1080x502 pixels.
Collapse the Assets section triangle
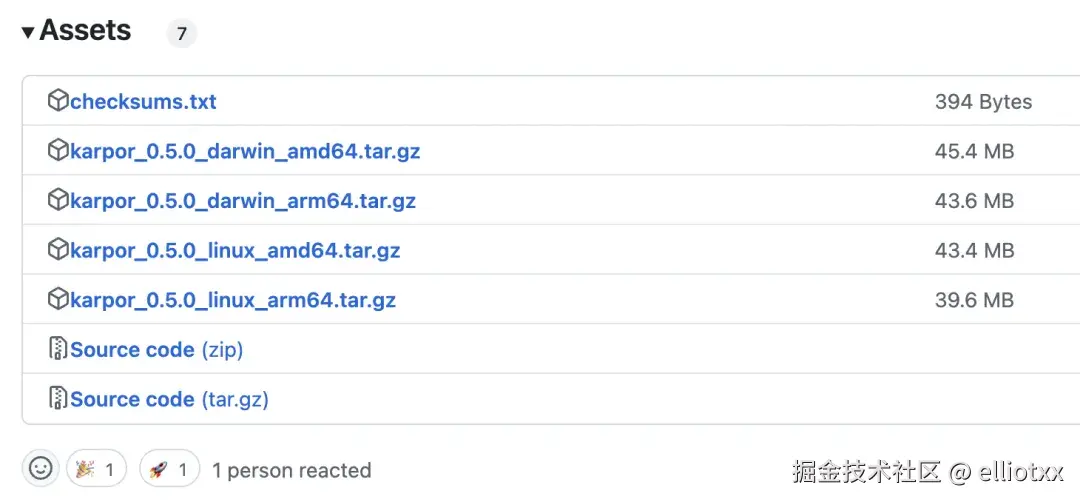pyautogui.click(x=28, y=33)
